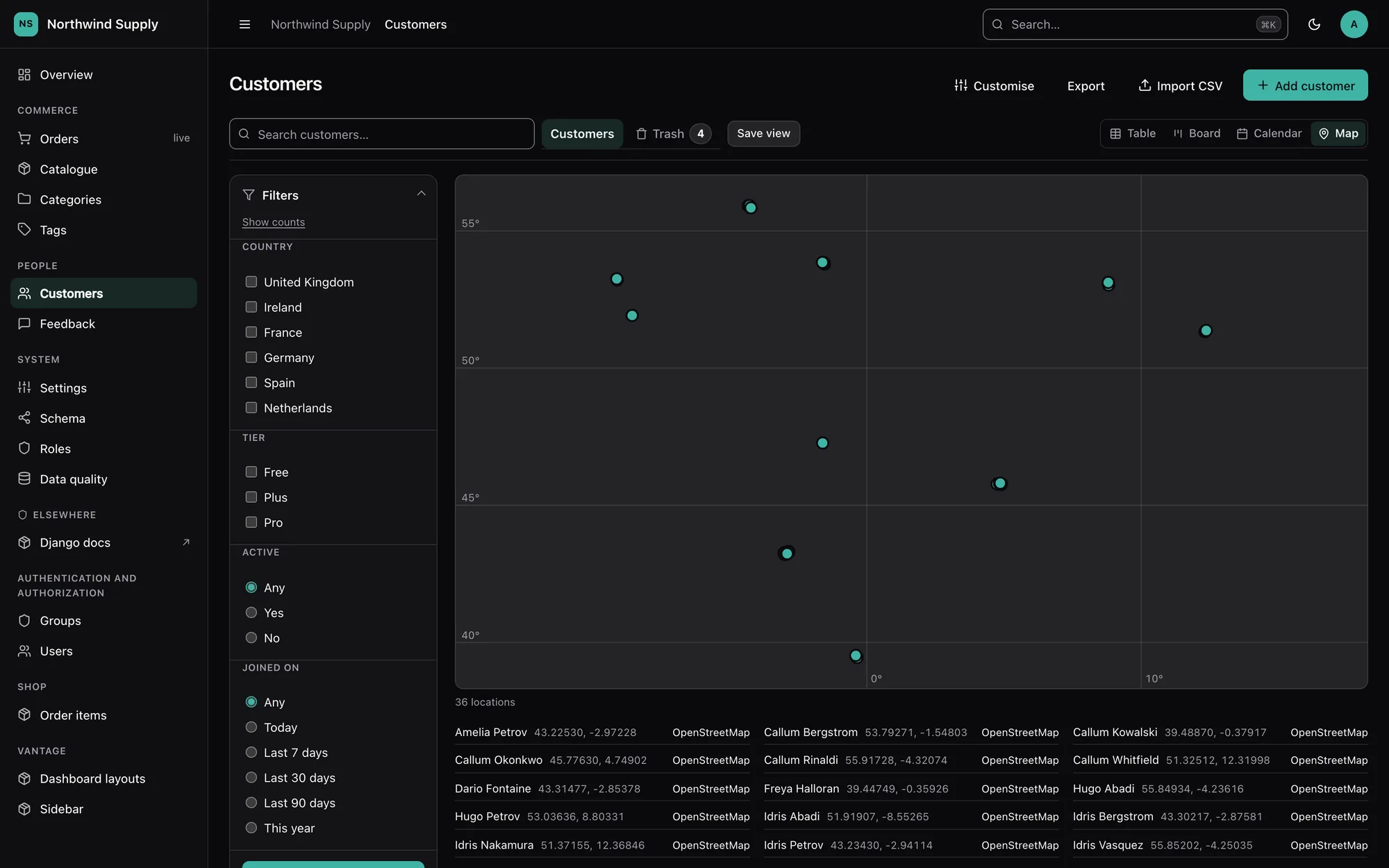Viewport: 1389px width, 868px height.
Task: Select the Active 'Yes' radio option
Action: (x=251, y=612)
